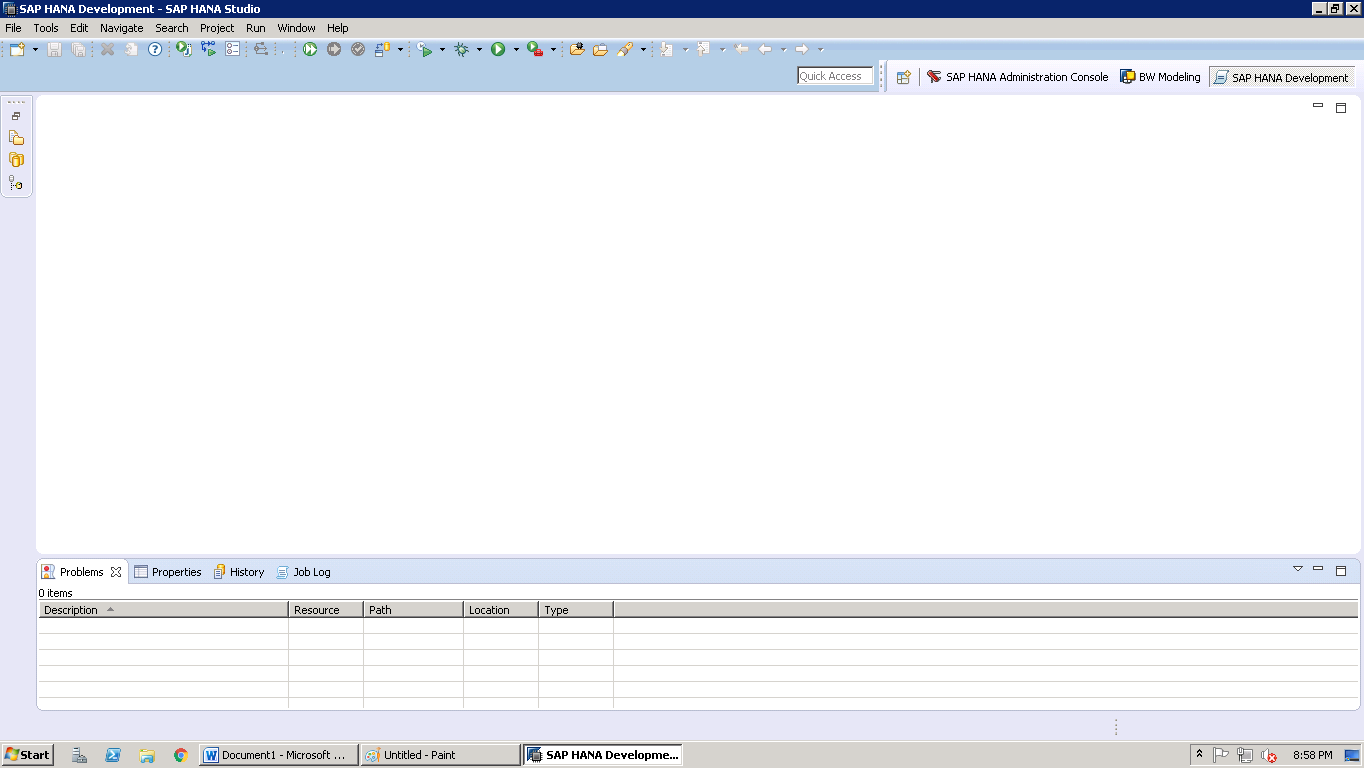Switch to the Job Log tab
Image resolution: width=1364 pixels, height=768 pixels.
pos(304,572)
